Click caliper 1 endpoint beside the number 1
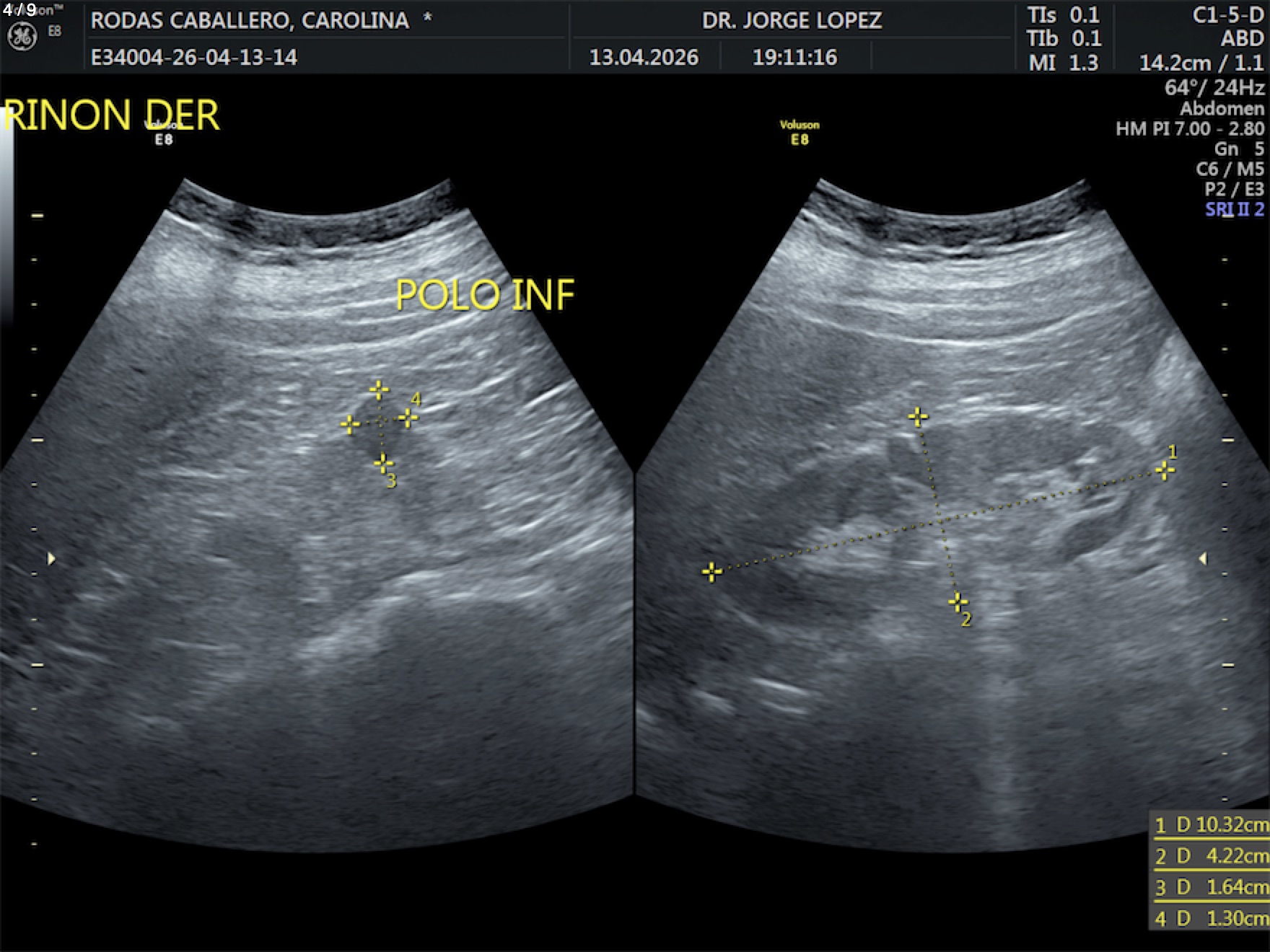1270x952 pixels. [x=1165, y=471]
